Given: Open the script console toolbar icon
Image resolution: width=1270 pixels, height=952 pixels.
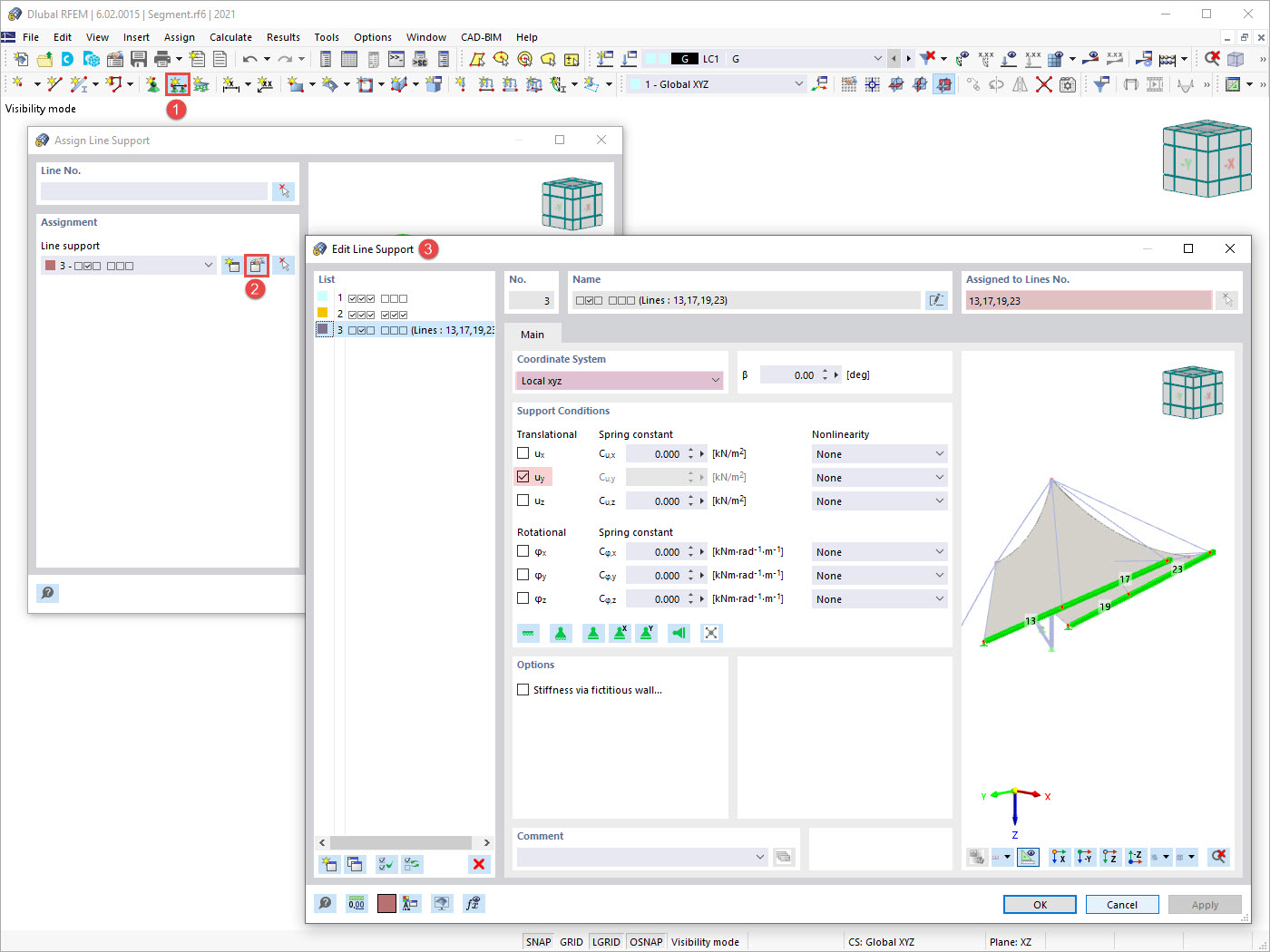Looking at the screenshot, I should (x=396, y=59).
